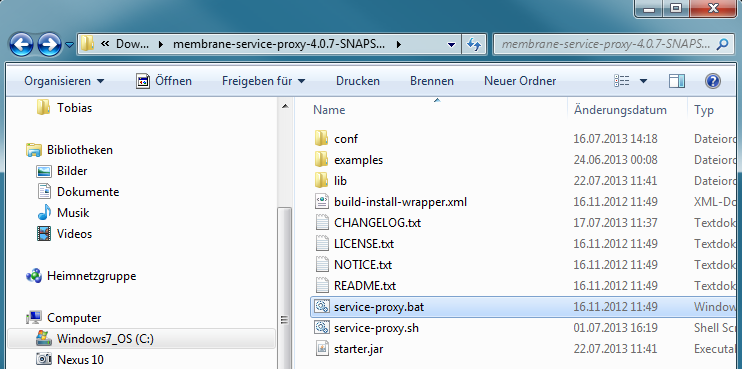This screenshot has width=742, height=369.
Task: Click the Bibliotheken library icon
Action: [34, 150]
